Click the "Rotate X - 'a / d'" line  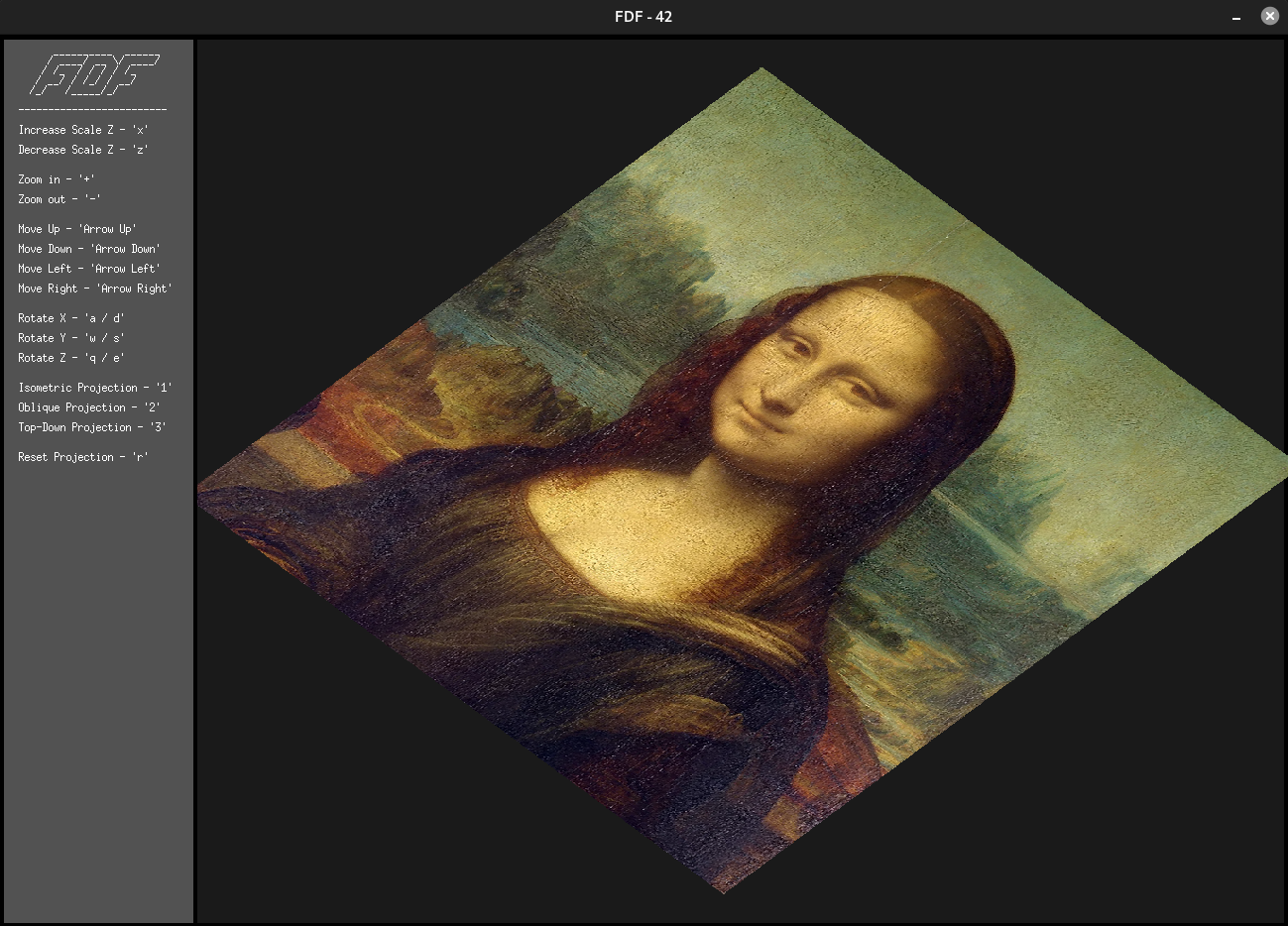[x=71, y=318]
